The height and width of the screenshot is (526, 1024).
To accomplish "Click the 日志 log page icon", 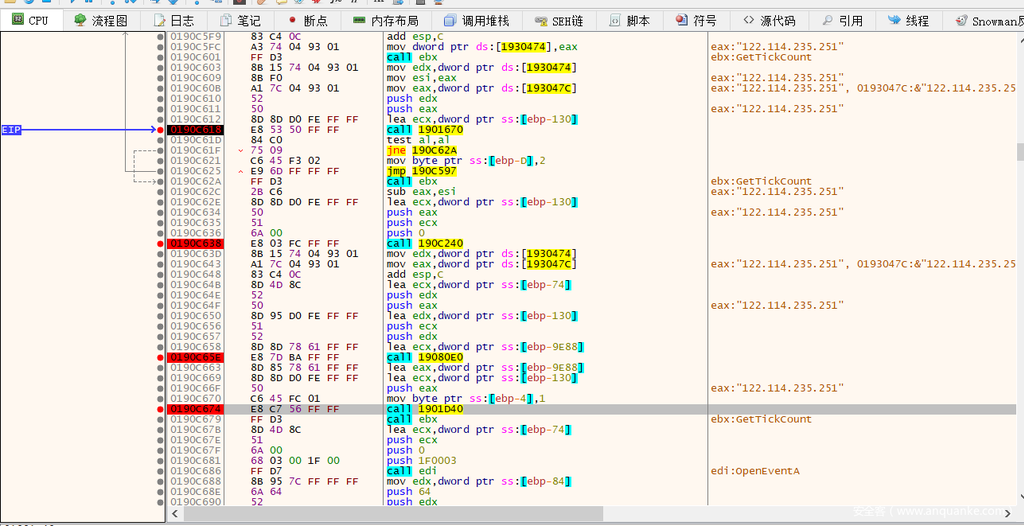I will (x=159, y=20).
